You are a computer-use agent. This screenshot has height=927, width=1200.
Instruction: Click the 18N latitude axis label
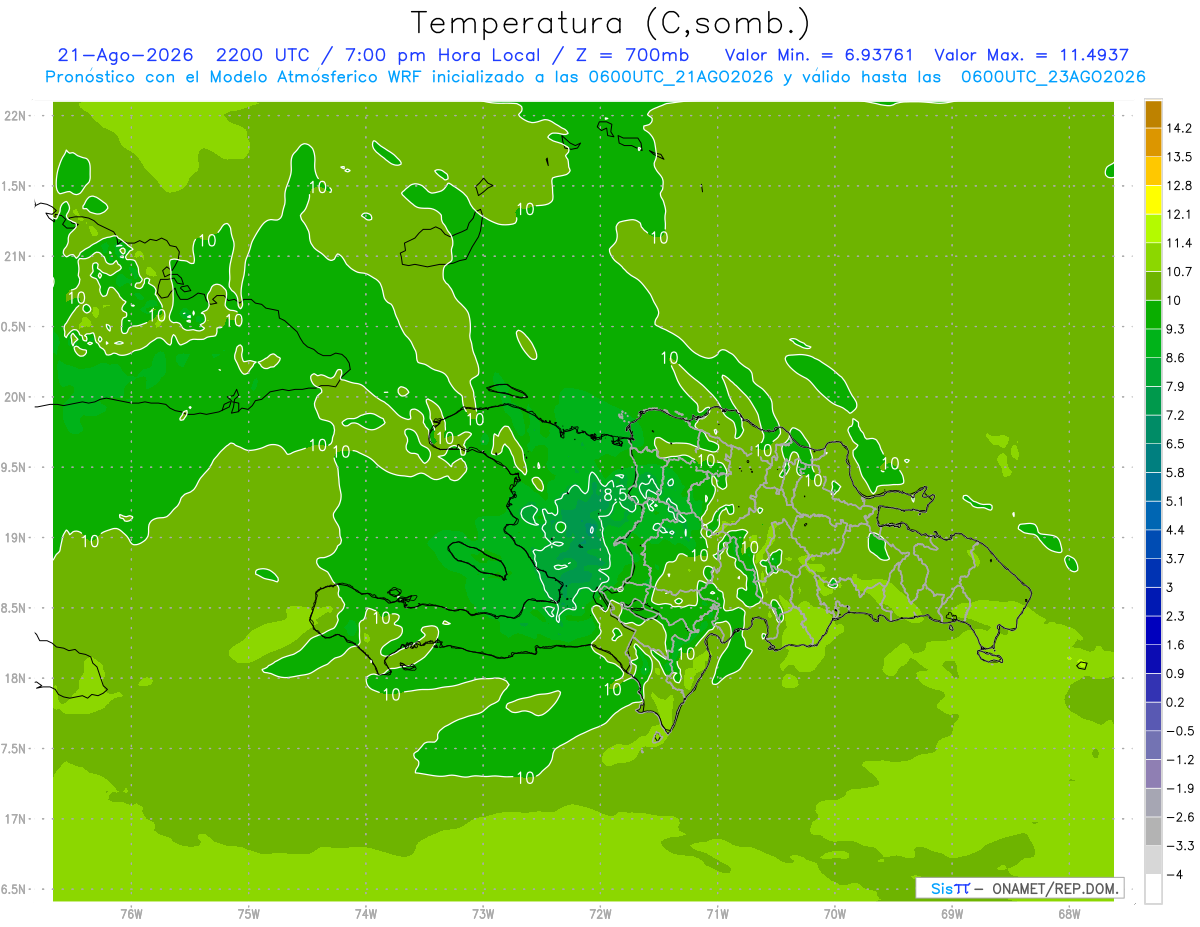point(14,678)
